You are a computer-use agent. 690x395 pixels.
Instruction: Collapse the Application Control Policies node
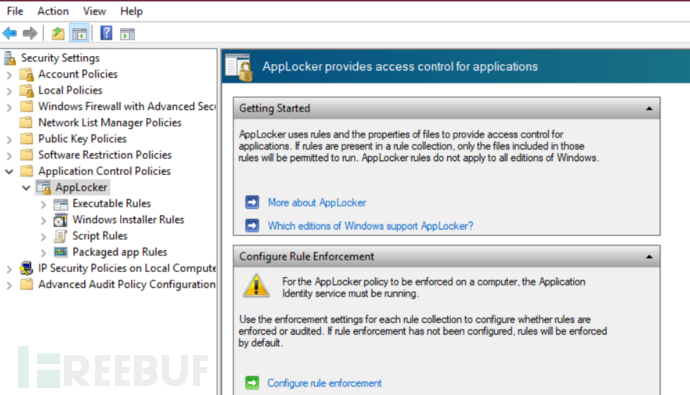(9, 171)
